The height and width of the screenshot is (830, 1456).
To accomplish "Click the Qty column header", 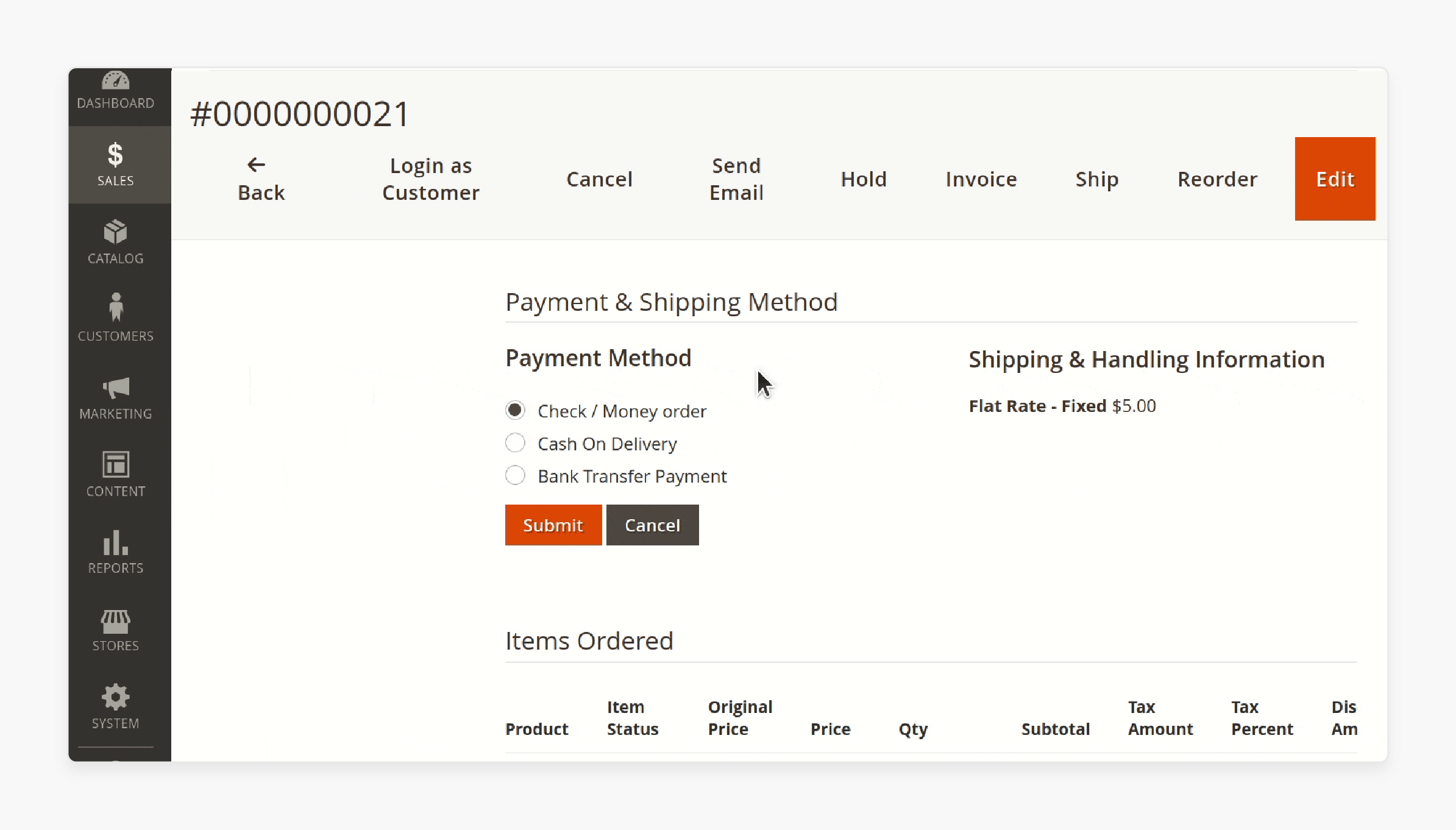I will (913, 729).
